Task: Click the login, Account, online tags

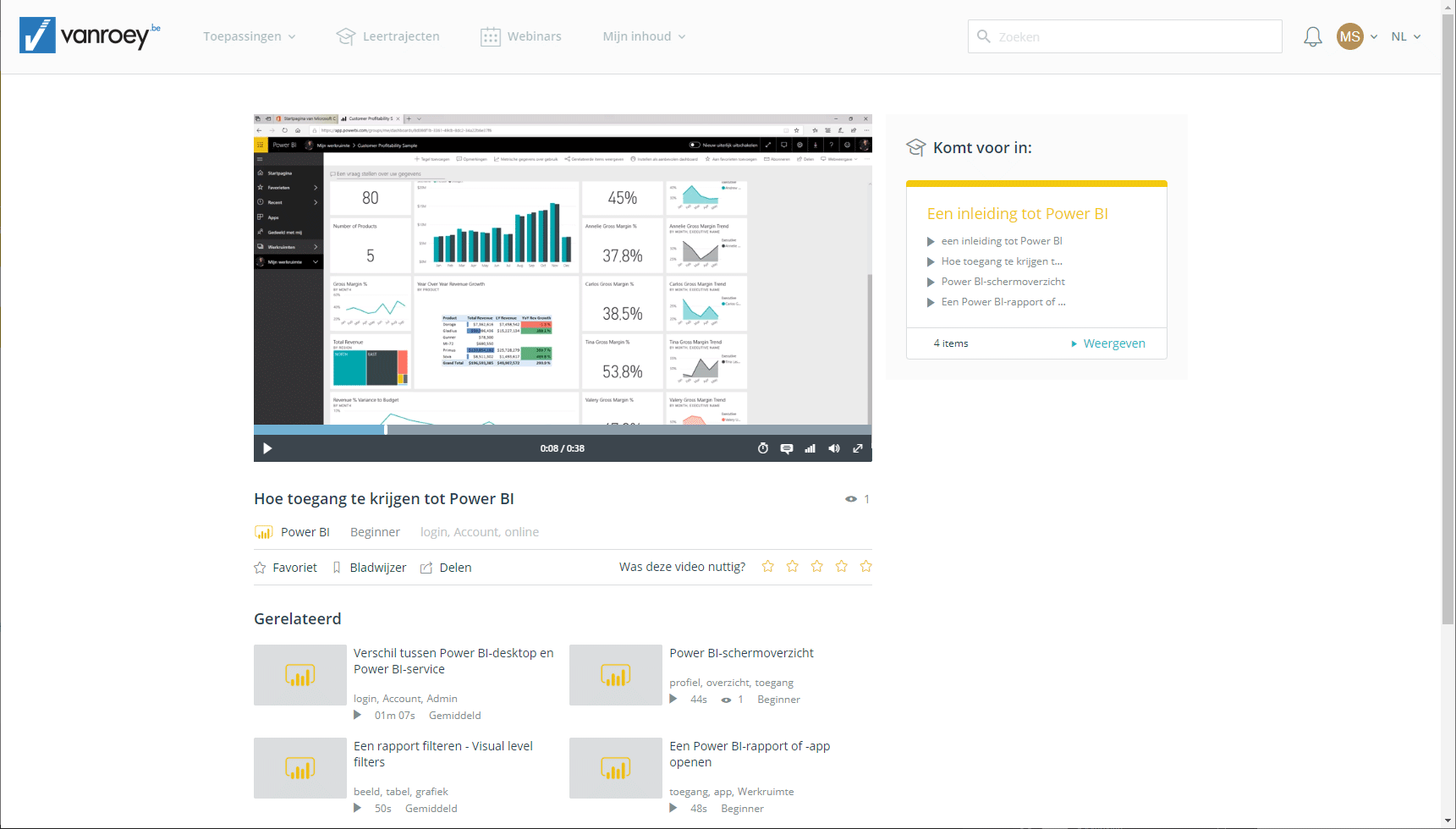Action: click(x=480, y=532)
